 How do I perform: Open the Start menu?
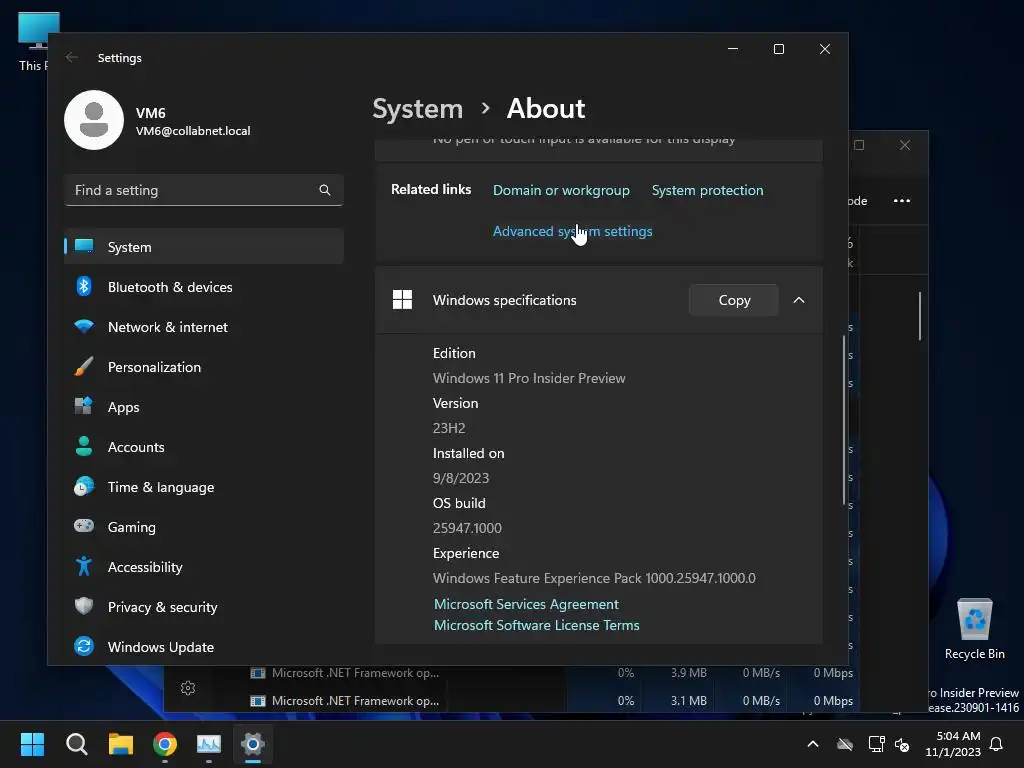[32, 744]
